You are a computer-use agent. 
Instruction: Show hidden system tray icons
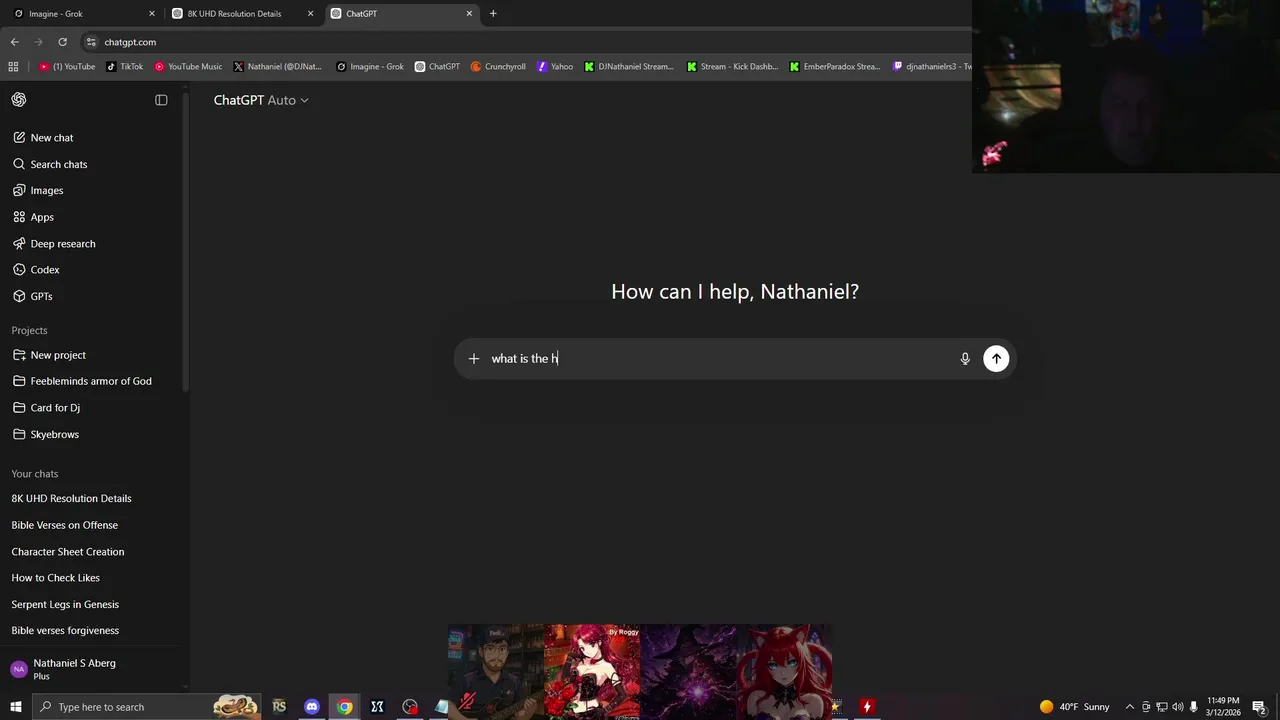[x=1129, y=707]
